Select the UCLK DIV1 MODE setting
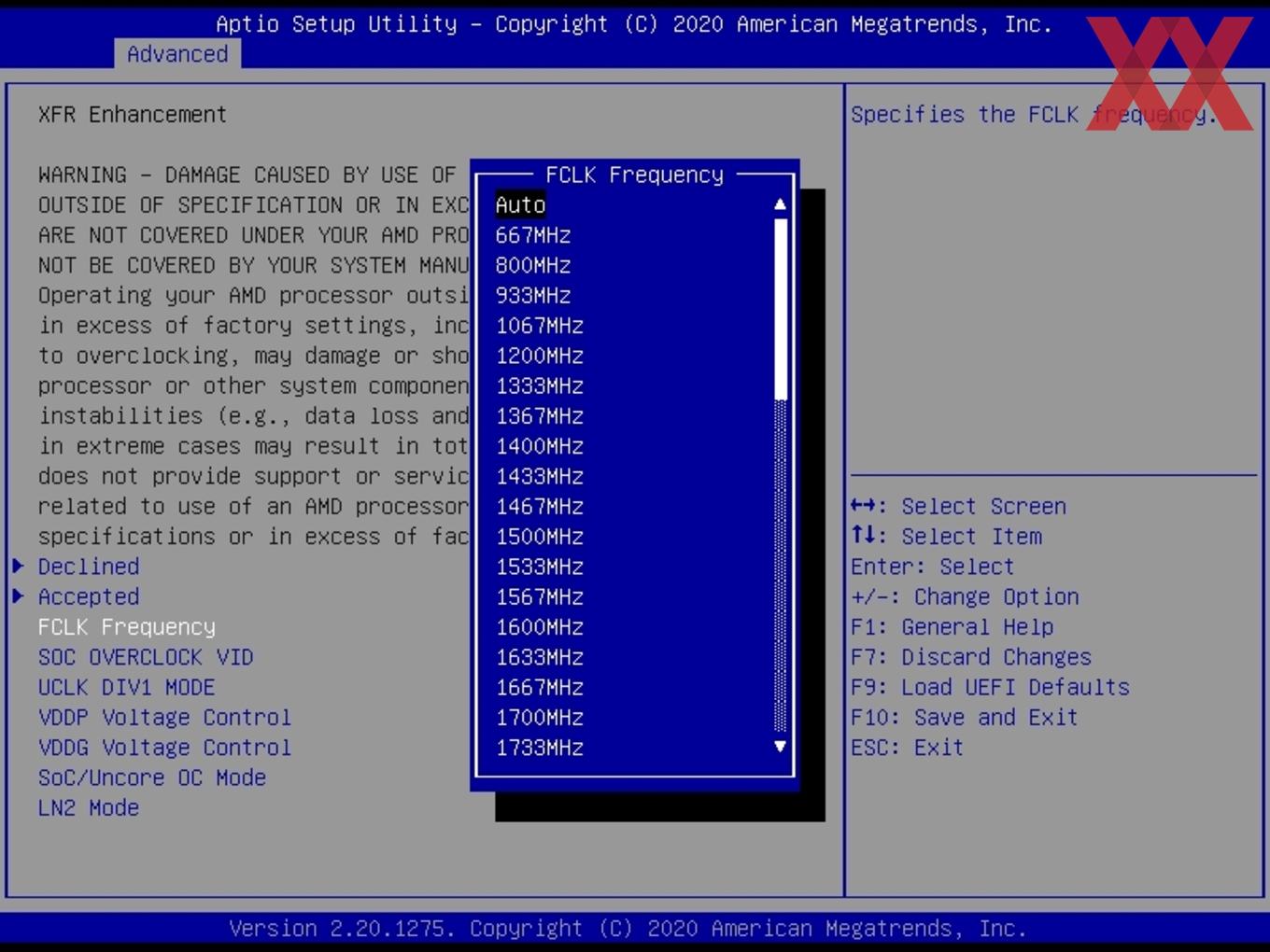Screen dimensions: 1270x952 tap(127, 687)
